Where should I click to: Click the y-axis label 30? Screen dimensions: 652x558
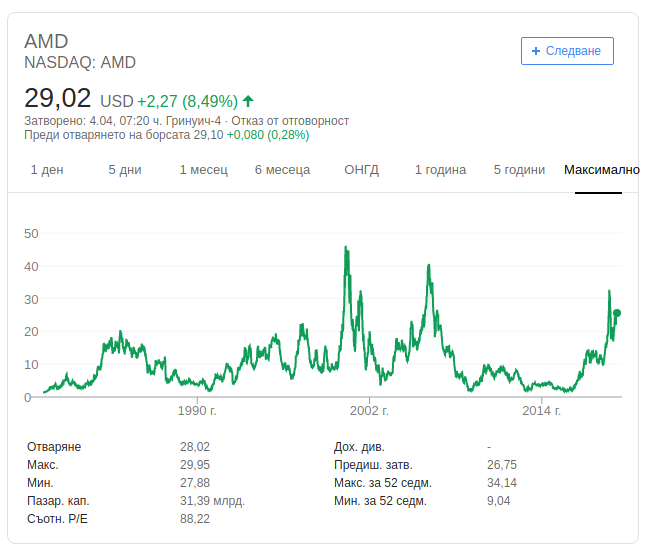[31, 299]
